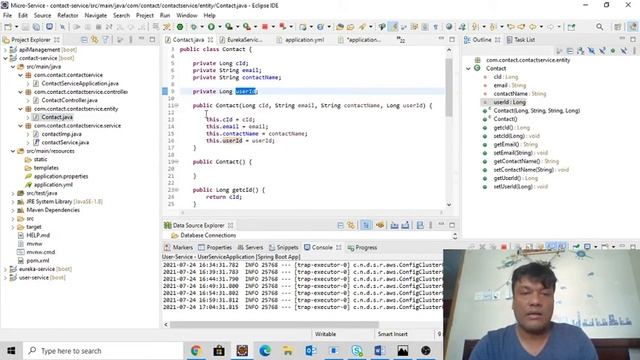The height and width of the screenshot is (360, 640).
Task: Click the Windows search box
Action: click(103, 351)
